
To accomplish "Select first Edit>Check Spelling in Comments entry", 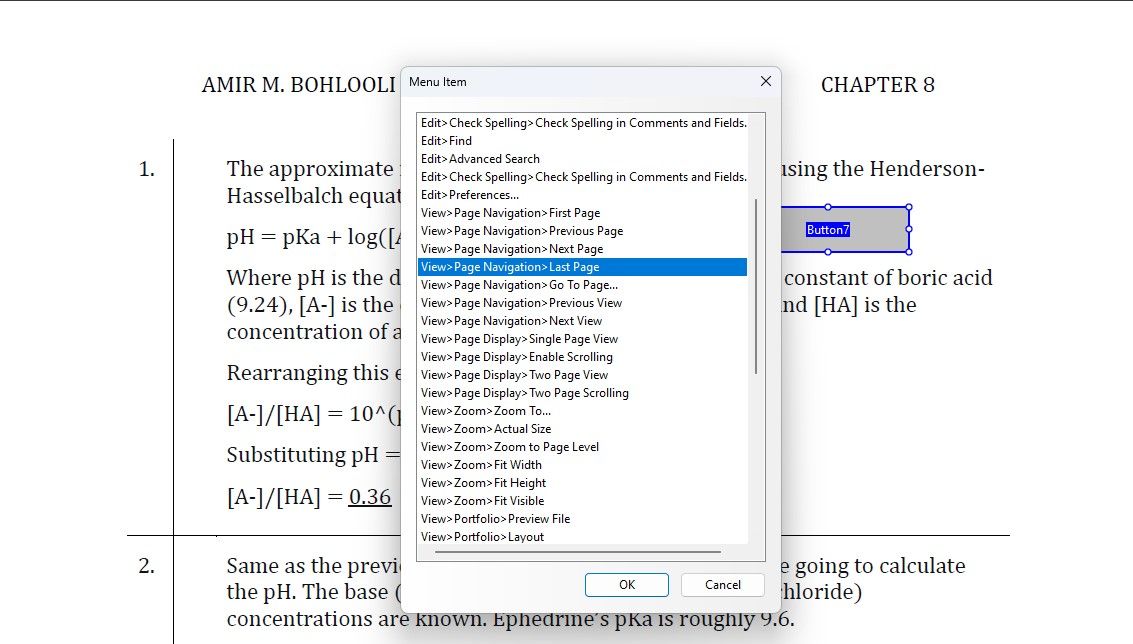I will tap(582, 123).
